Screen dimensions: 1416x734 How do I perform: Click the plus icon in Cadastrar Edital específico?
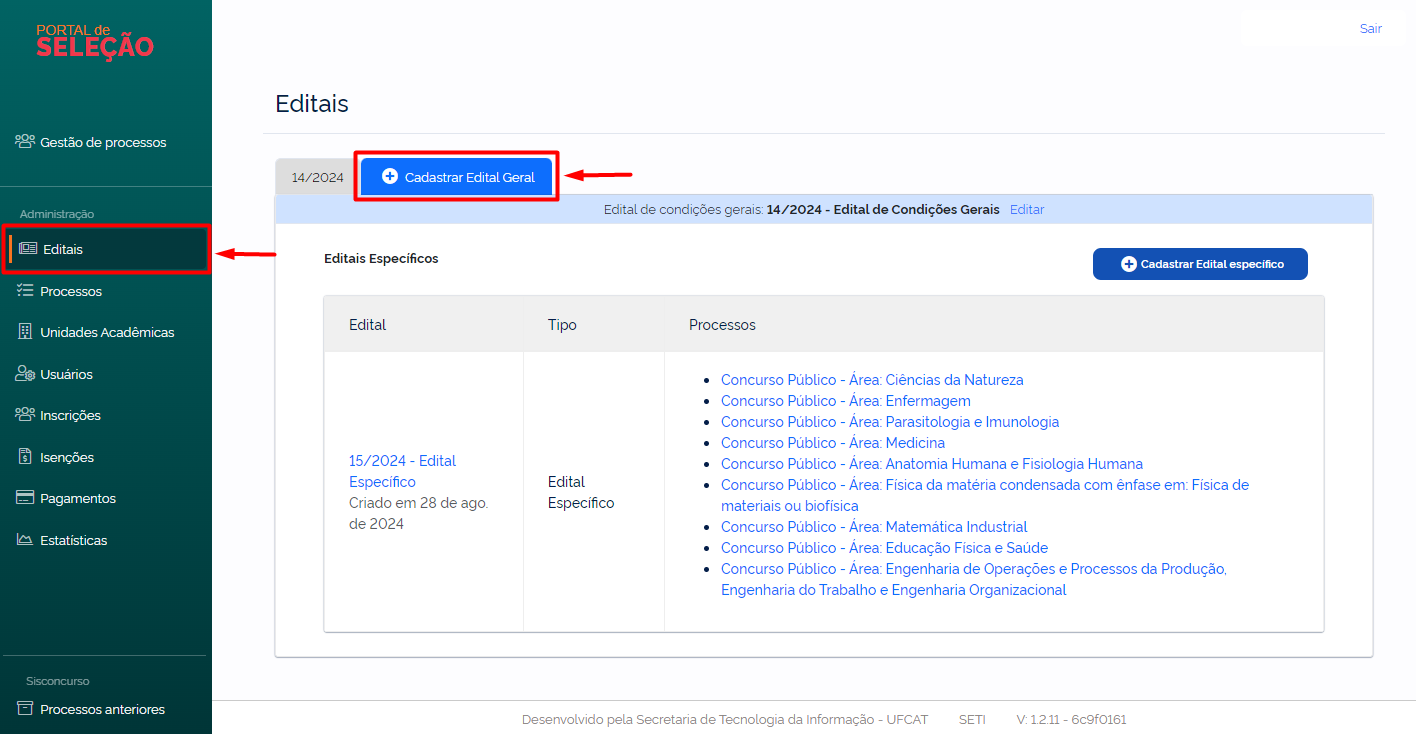(x=1129, y=264)
